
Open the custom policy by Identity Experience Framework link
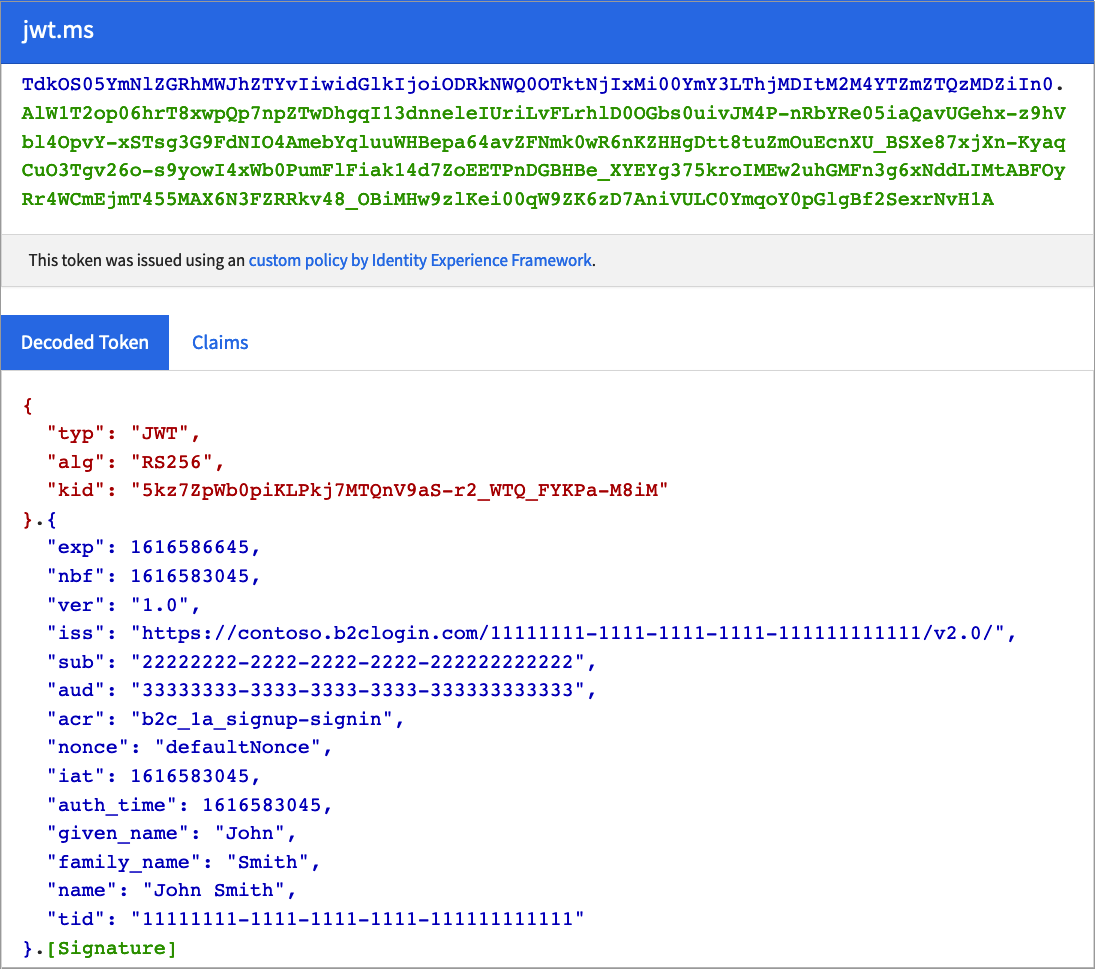tap(419, 260)
